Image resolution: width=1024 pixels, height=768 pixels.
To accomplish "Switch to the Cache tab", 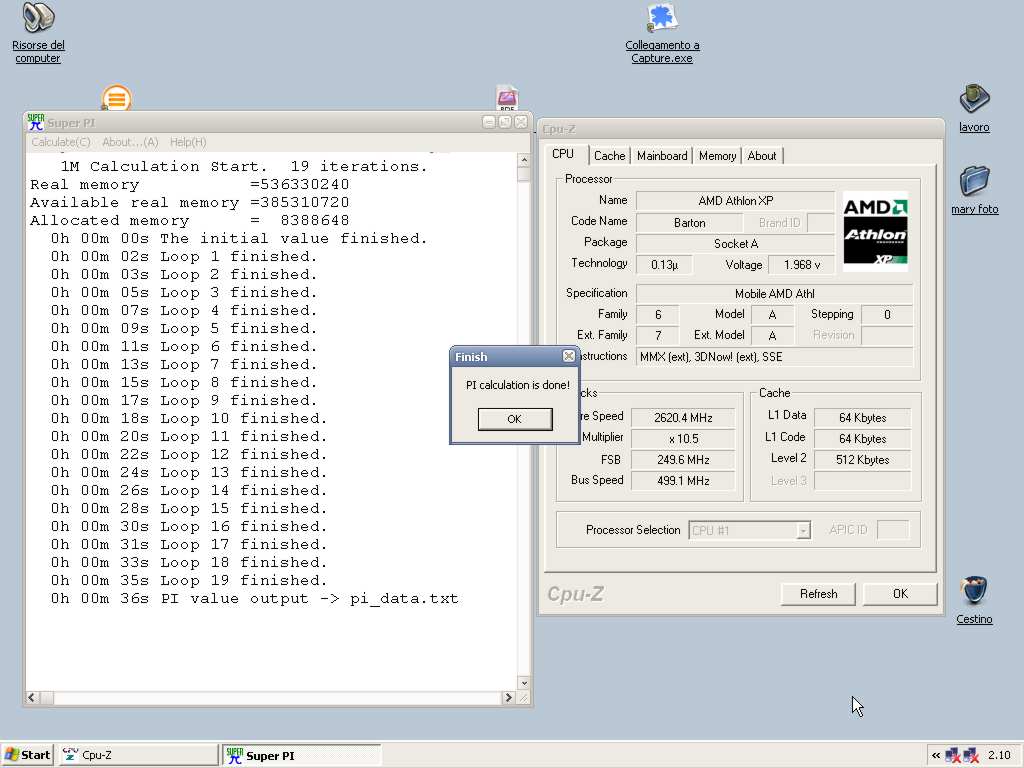I will pyautogui.click(x=609, y=155).
